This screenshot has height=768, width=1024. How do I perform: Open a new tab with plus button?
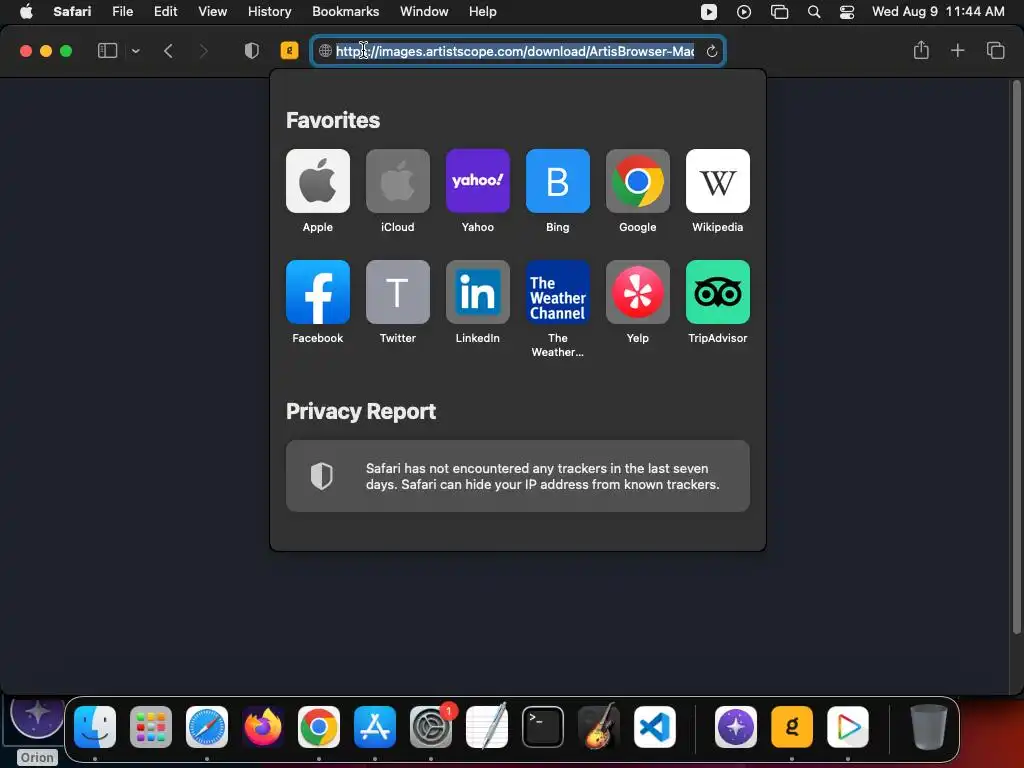pos(957,50)
